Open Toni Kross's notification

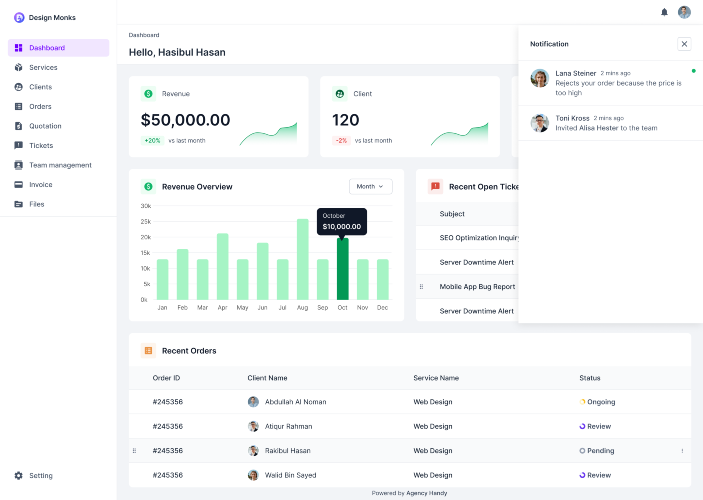pyautogui.click(x=610, y=123)
